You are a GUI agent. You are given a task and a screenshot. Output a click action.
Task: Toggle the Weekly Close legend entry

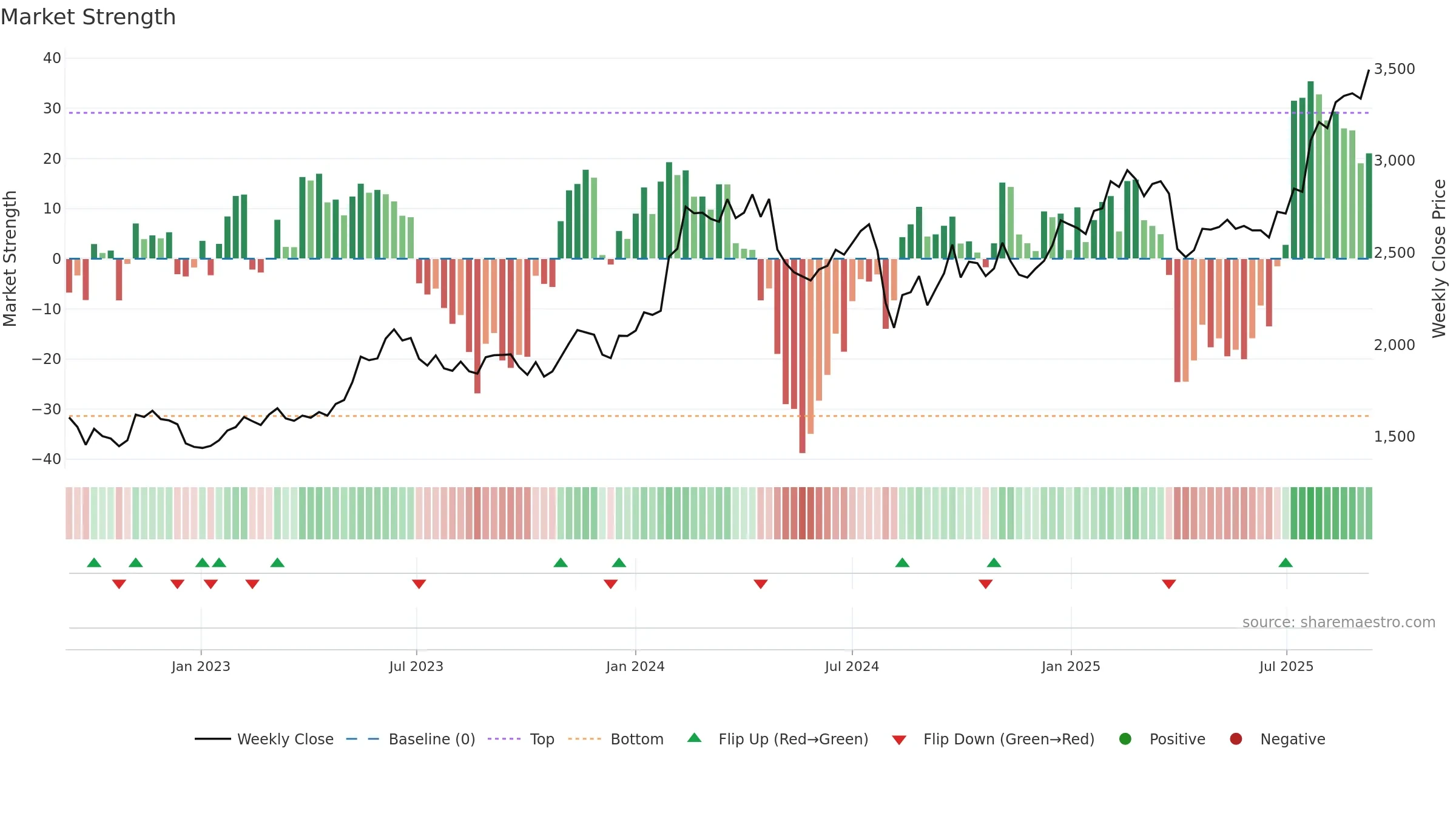pyautogui.click(x=264, y=739)
